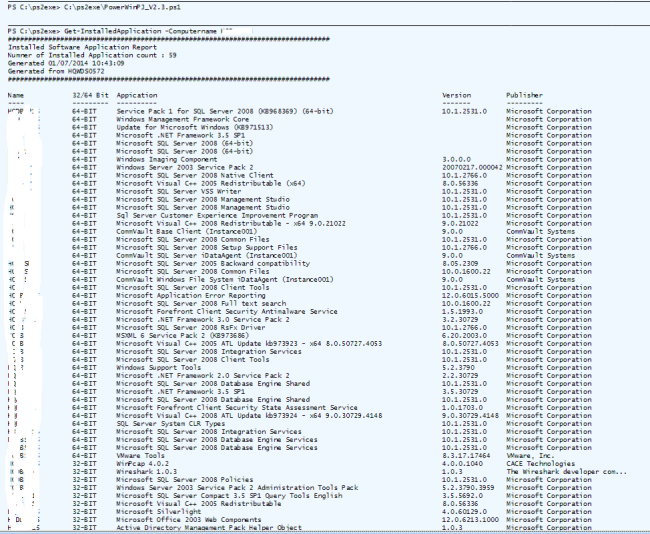Viewport: 650px width, 534px height.
Task: Click publisher 'CACE Technologies'
Action: (540, 464)
